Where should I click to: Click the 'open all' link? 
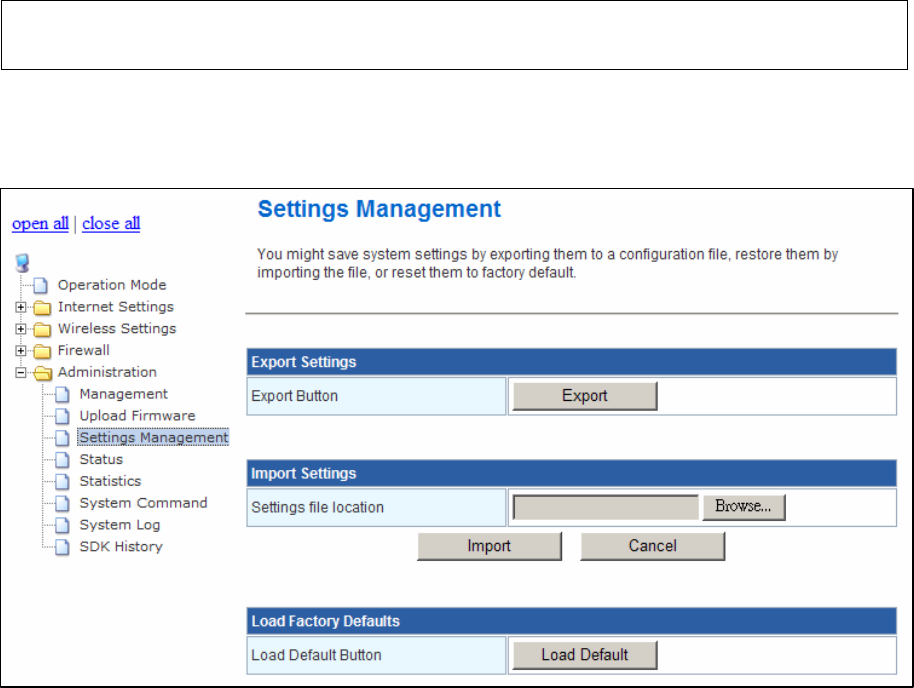40,223
